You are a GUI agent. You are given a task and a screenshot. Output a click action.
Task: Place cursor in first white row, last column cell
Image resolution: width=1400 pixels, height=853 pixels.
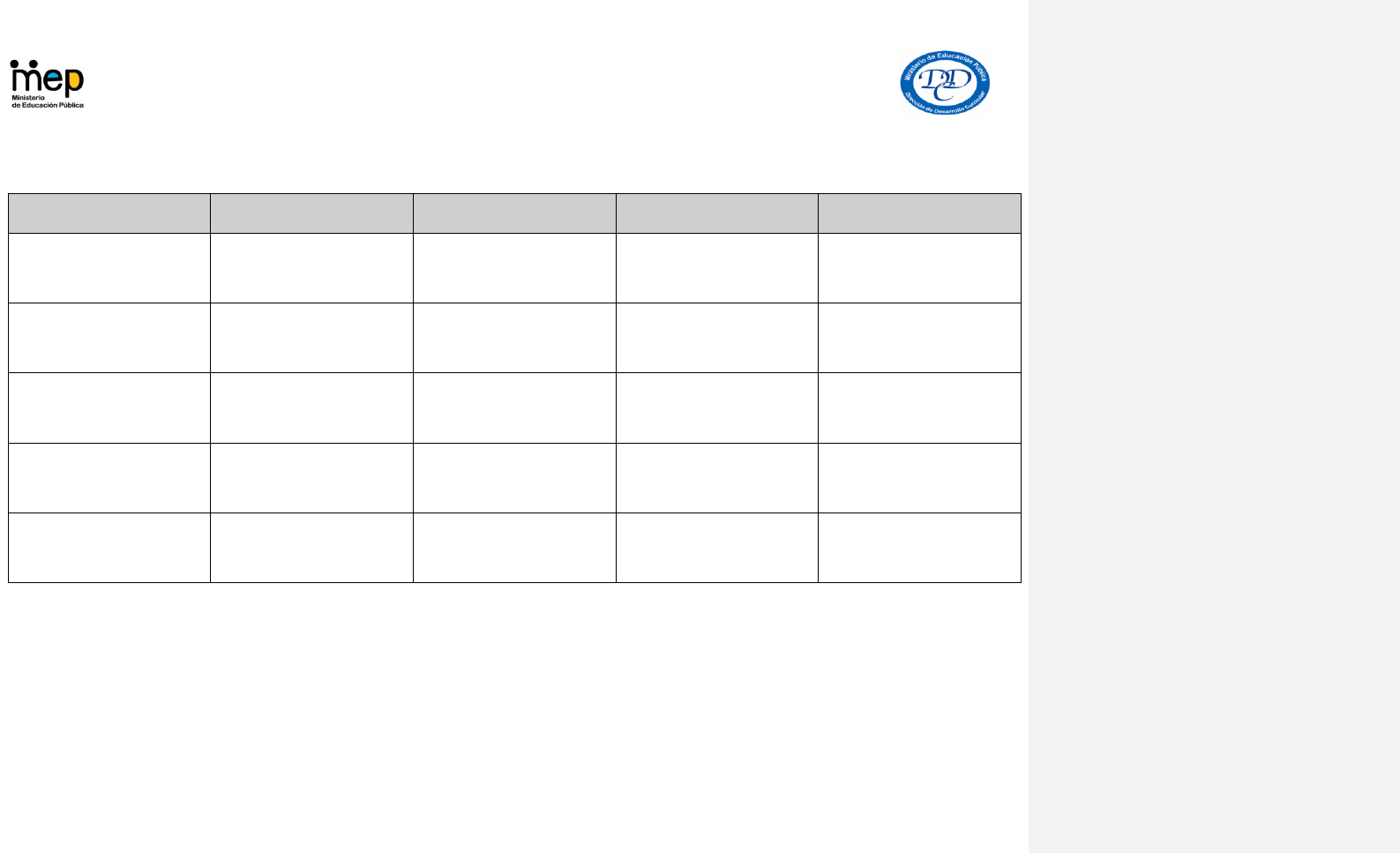[x=919, y=268]
